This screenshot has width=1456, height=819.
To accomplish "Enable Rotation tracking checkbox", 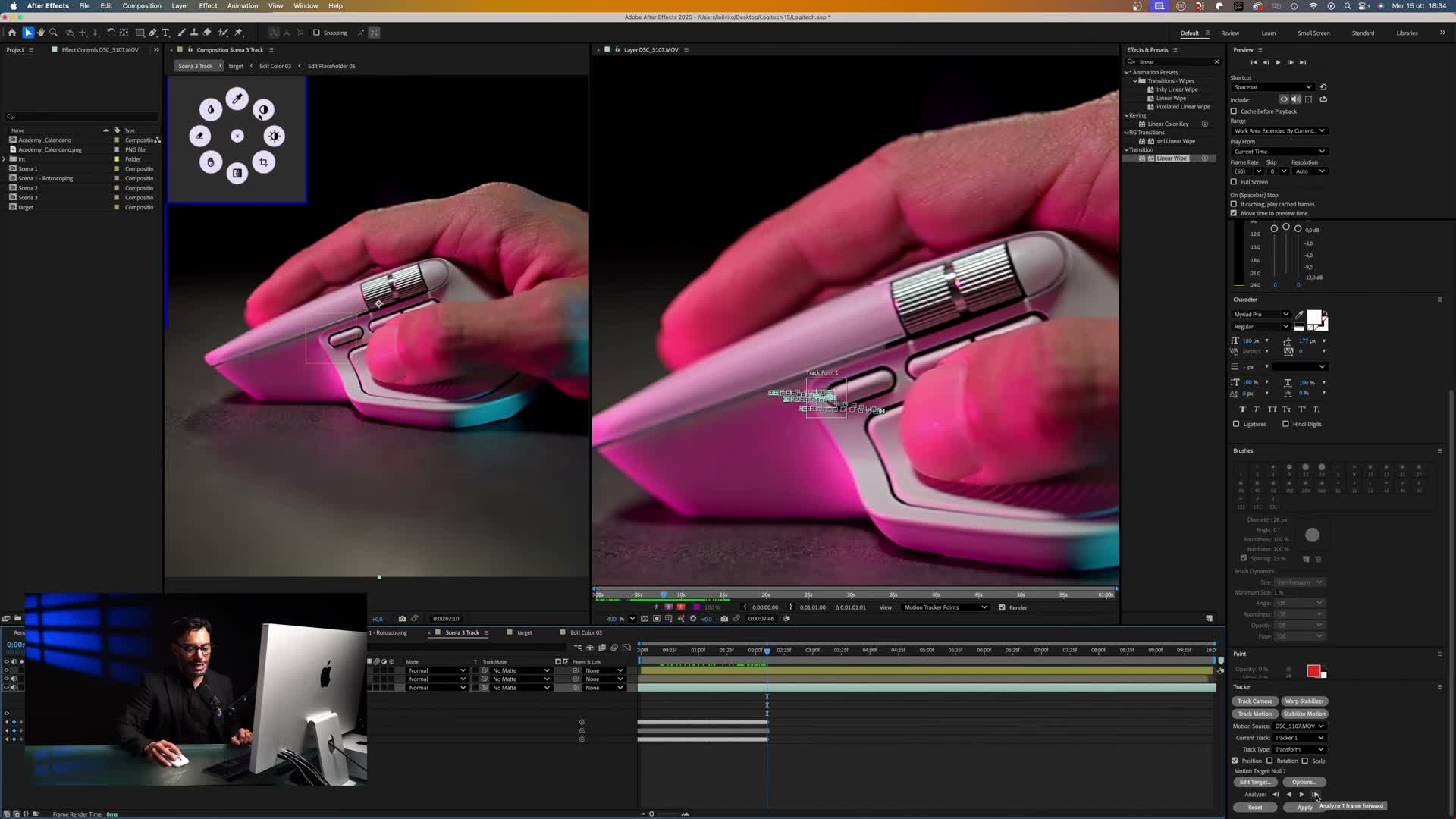I will pos(1269,761).
